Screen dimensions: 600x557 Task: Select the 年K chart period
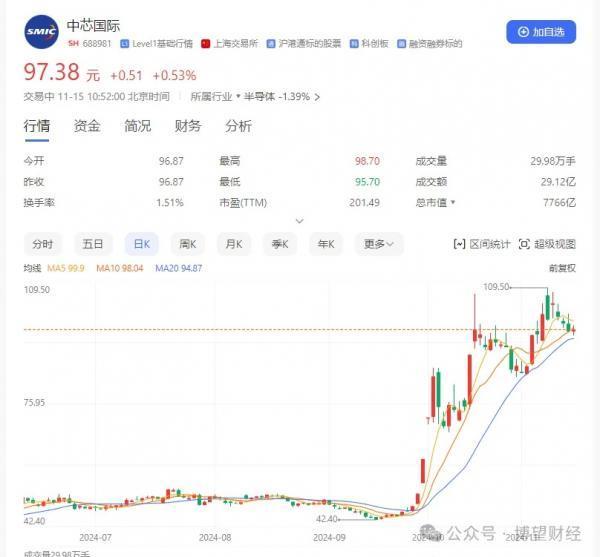[326, 244]
